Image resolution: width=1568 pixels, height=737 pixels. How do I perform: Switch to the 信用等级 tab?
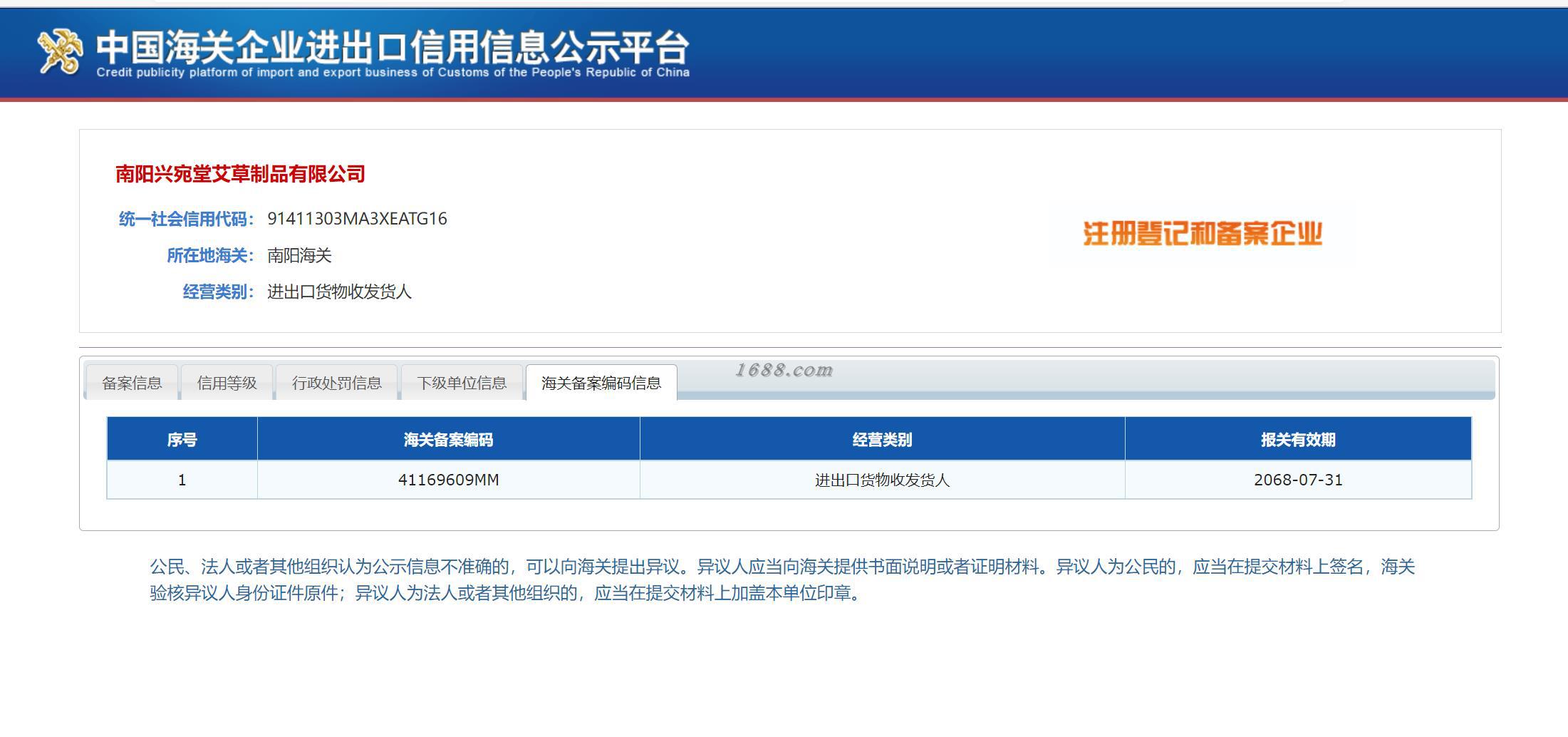click(x=227, y=383)
